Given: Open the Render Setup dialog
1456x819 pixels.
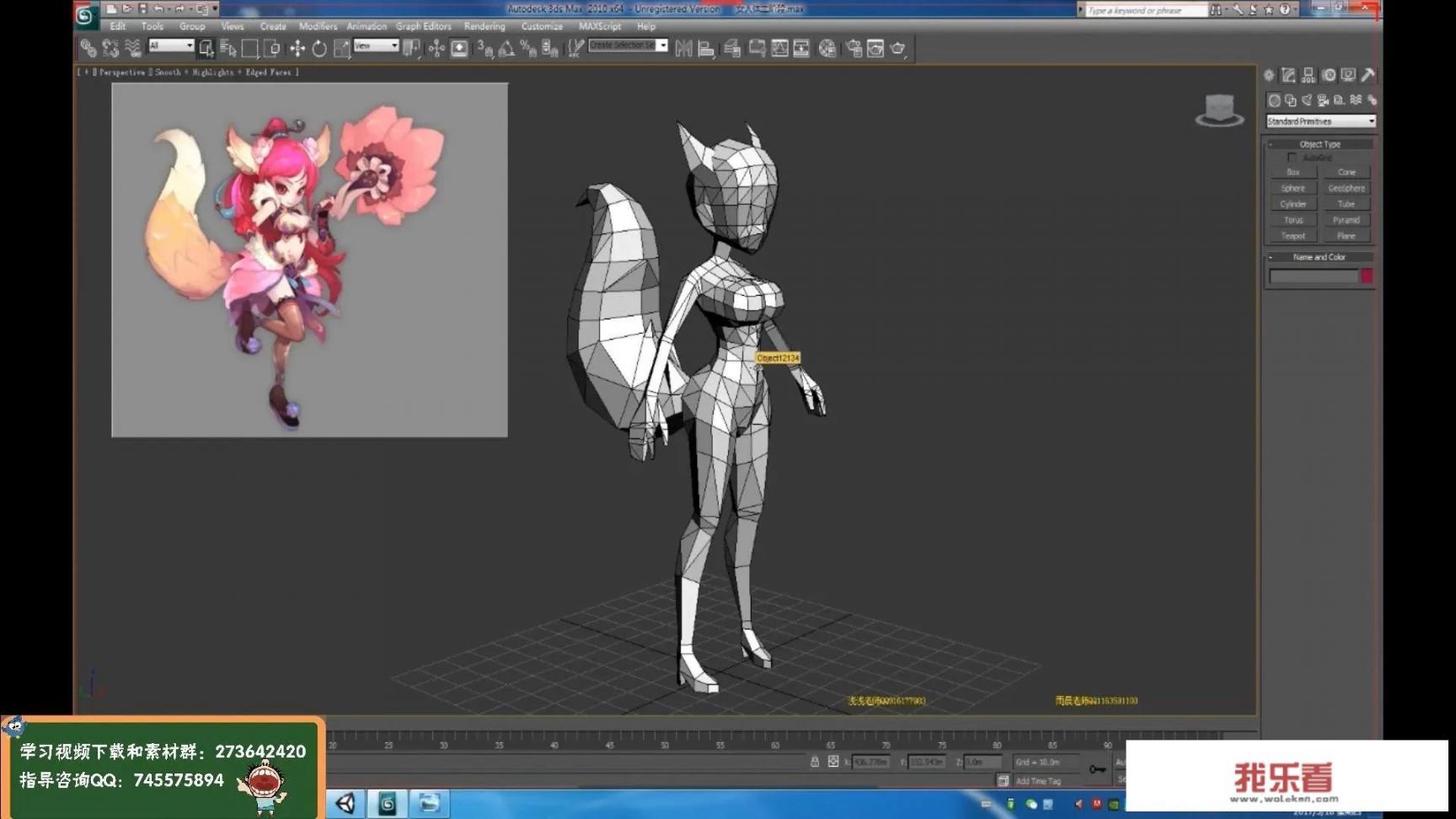Looking at the screenshot, I should tap(854, 49).
